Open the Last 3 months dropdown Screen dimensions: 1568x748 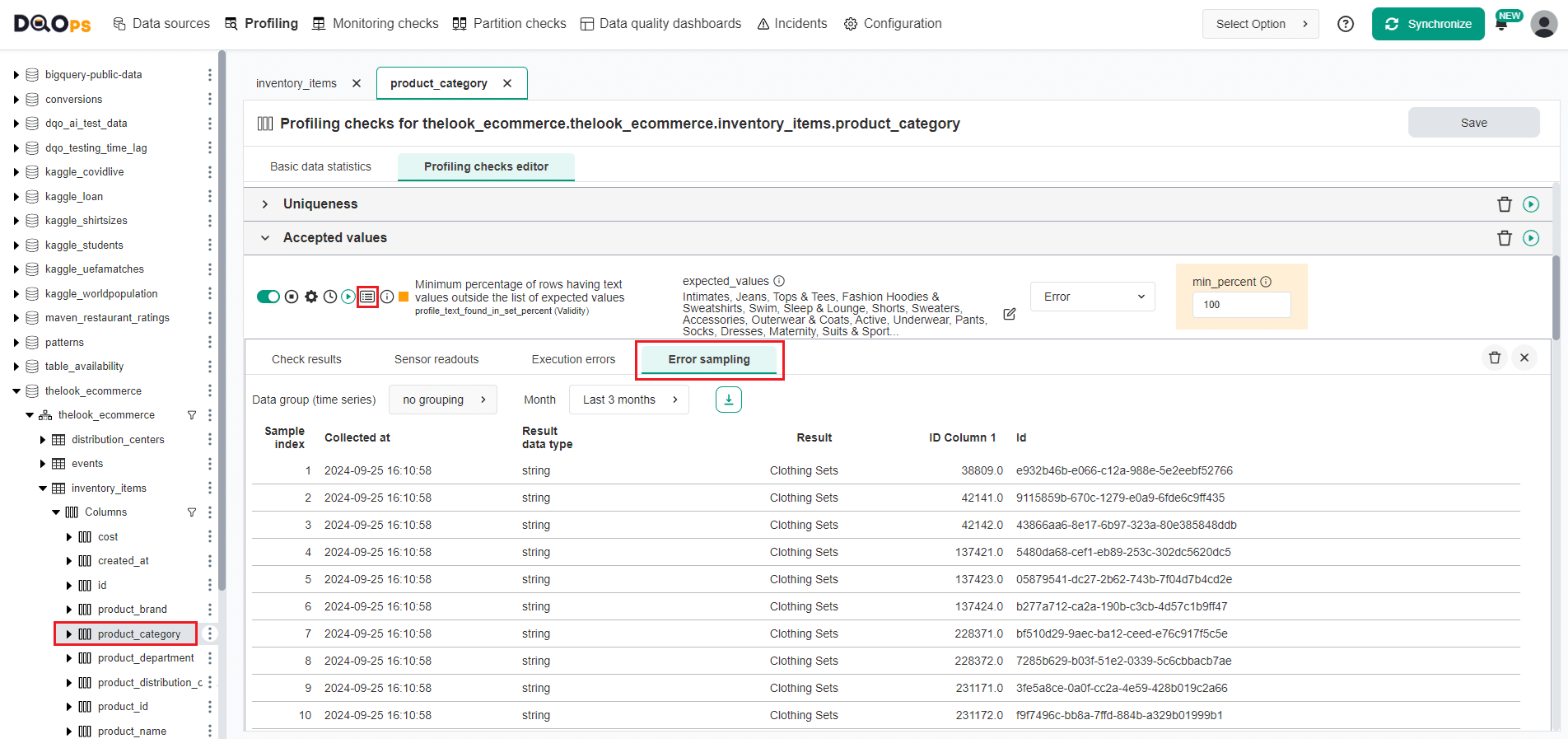[629, 400]
